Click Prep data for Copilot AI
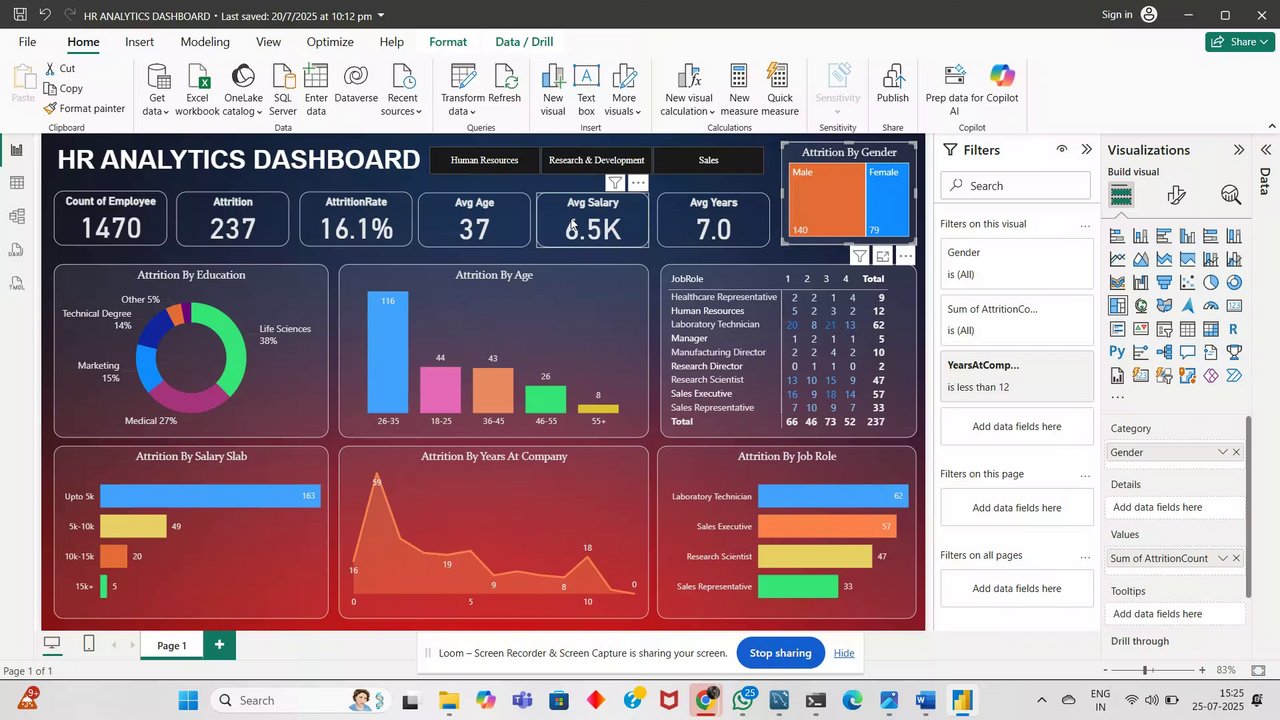Screen dimensions: 1280x720 coord(955,90)
